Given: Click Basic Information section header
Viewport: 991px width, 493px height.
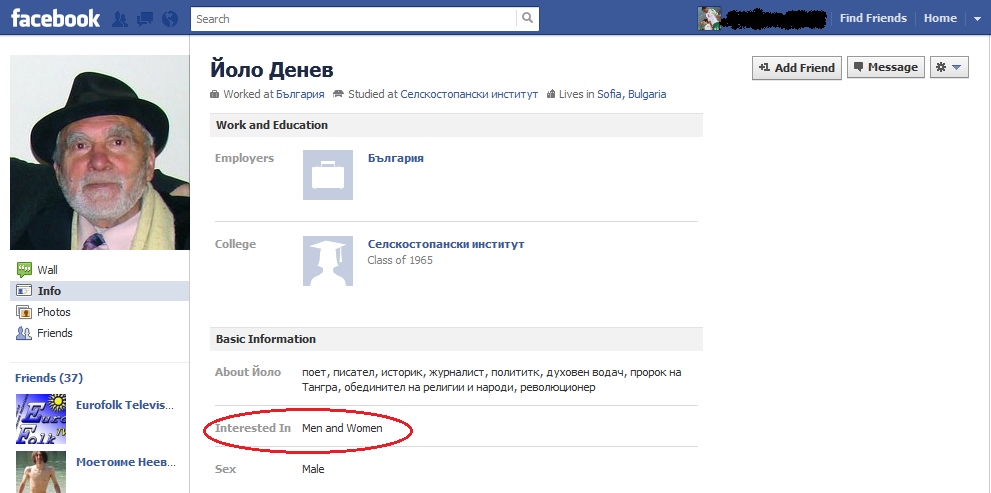Looking at the screenshot, I should [456, 339].
